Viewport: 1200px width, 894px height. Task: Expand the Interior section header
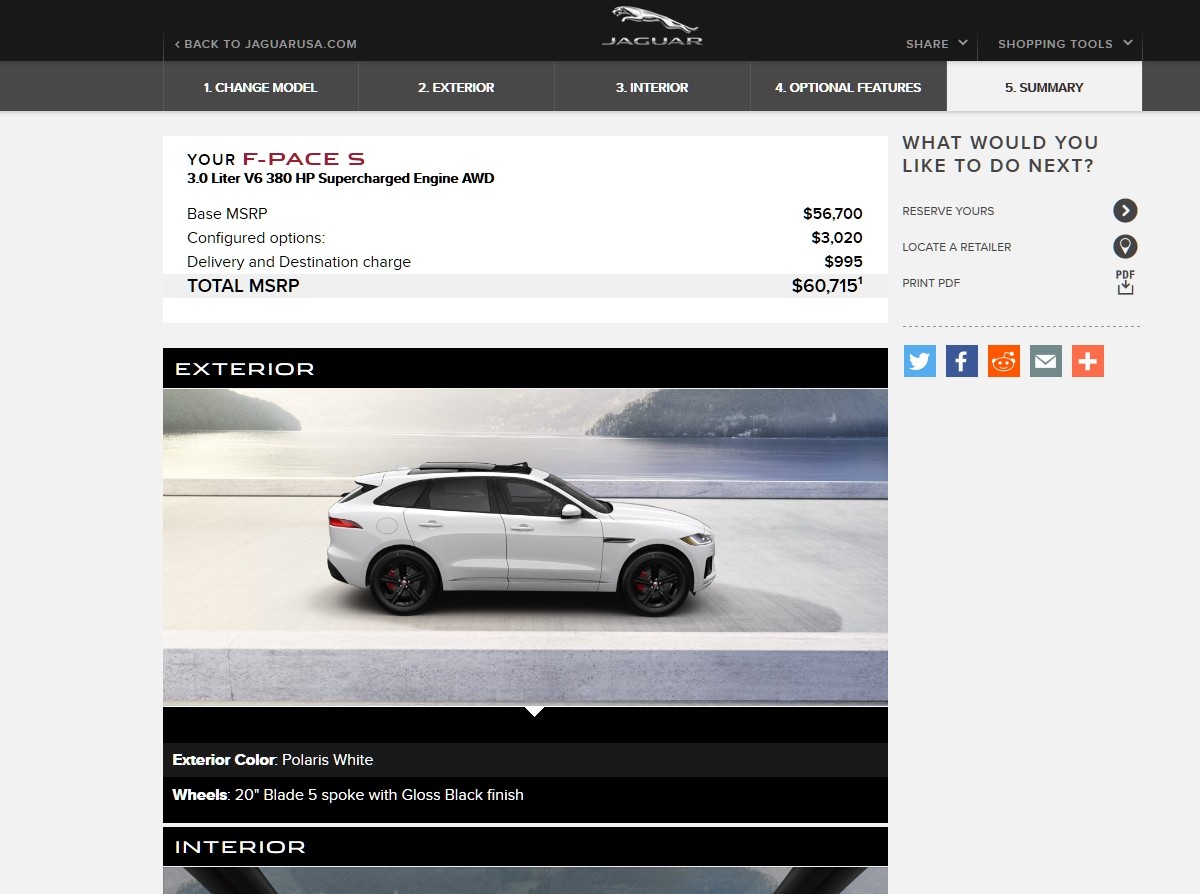pos(525,846)
